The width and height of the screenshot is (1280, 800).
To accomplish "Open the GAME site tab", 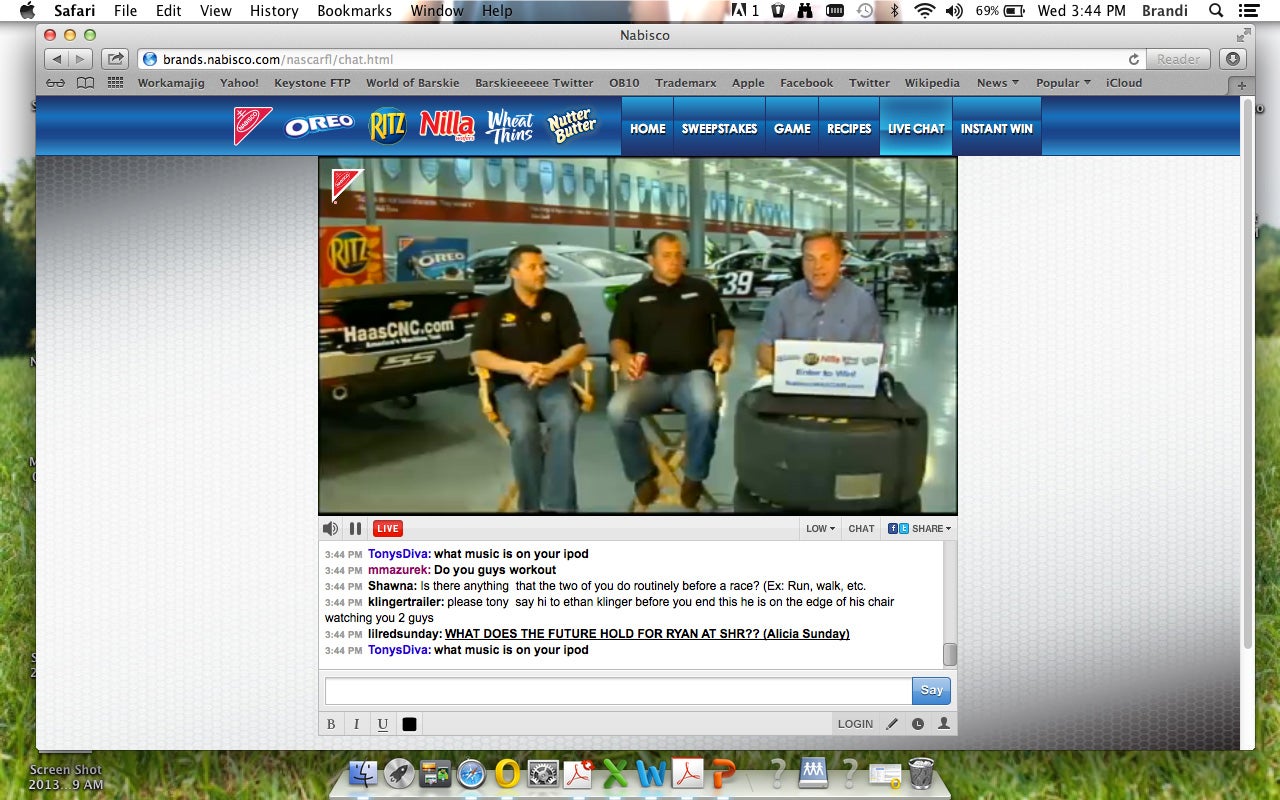I will [792, 128].
